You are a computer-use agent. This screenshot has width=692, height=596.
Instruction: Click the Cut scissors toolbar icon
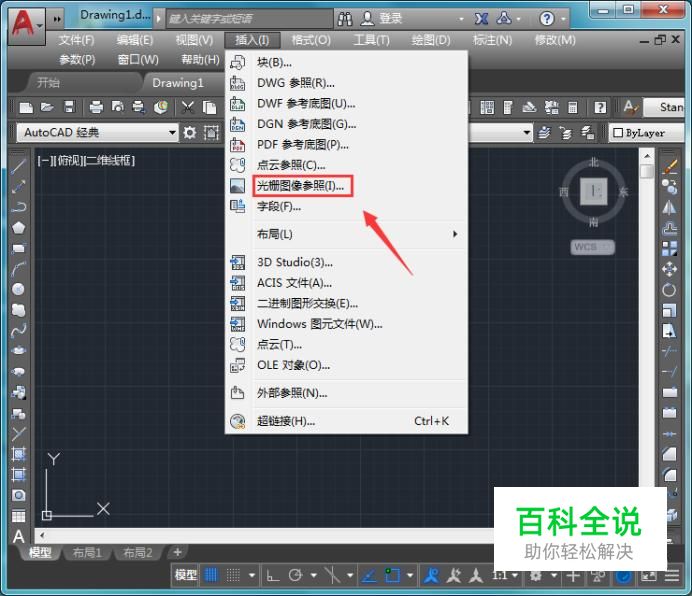188,107
